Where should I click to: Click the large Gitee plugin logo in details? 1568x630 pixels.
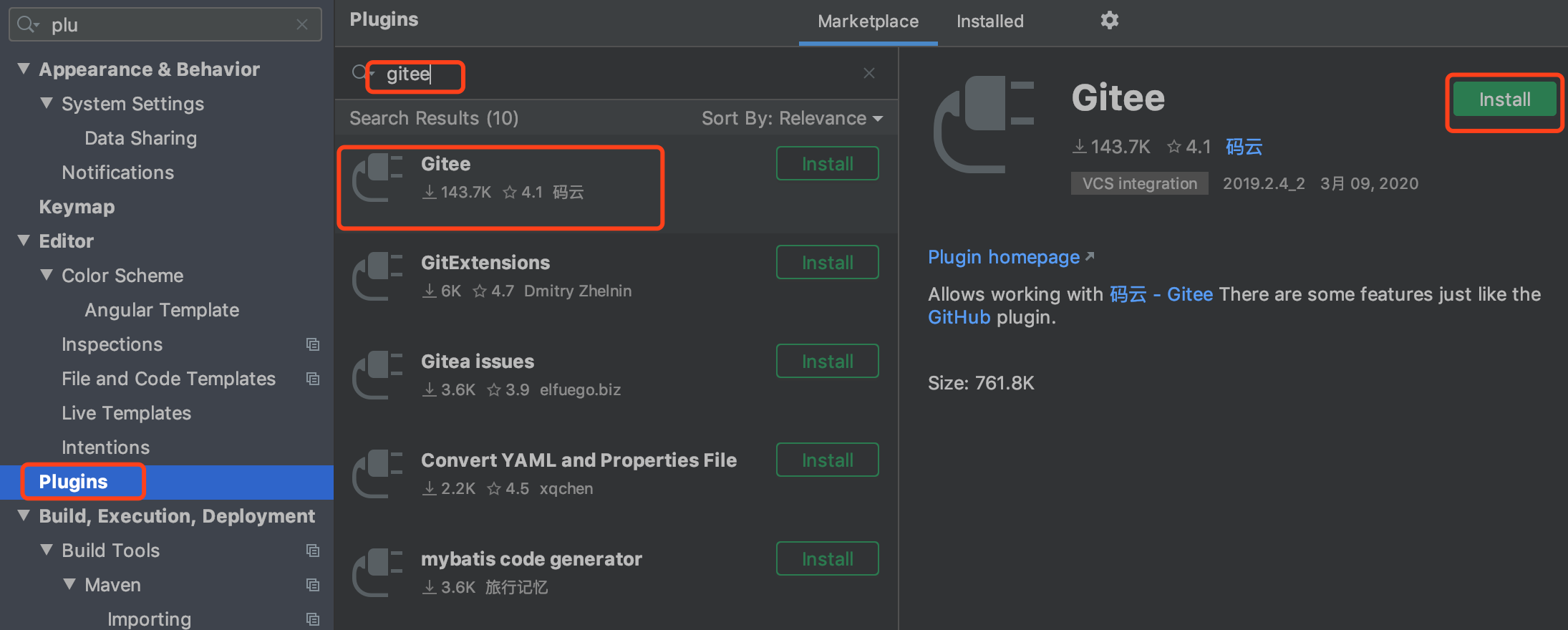(x=984, y=125)
